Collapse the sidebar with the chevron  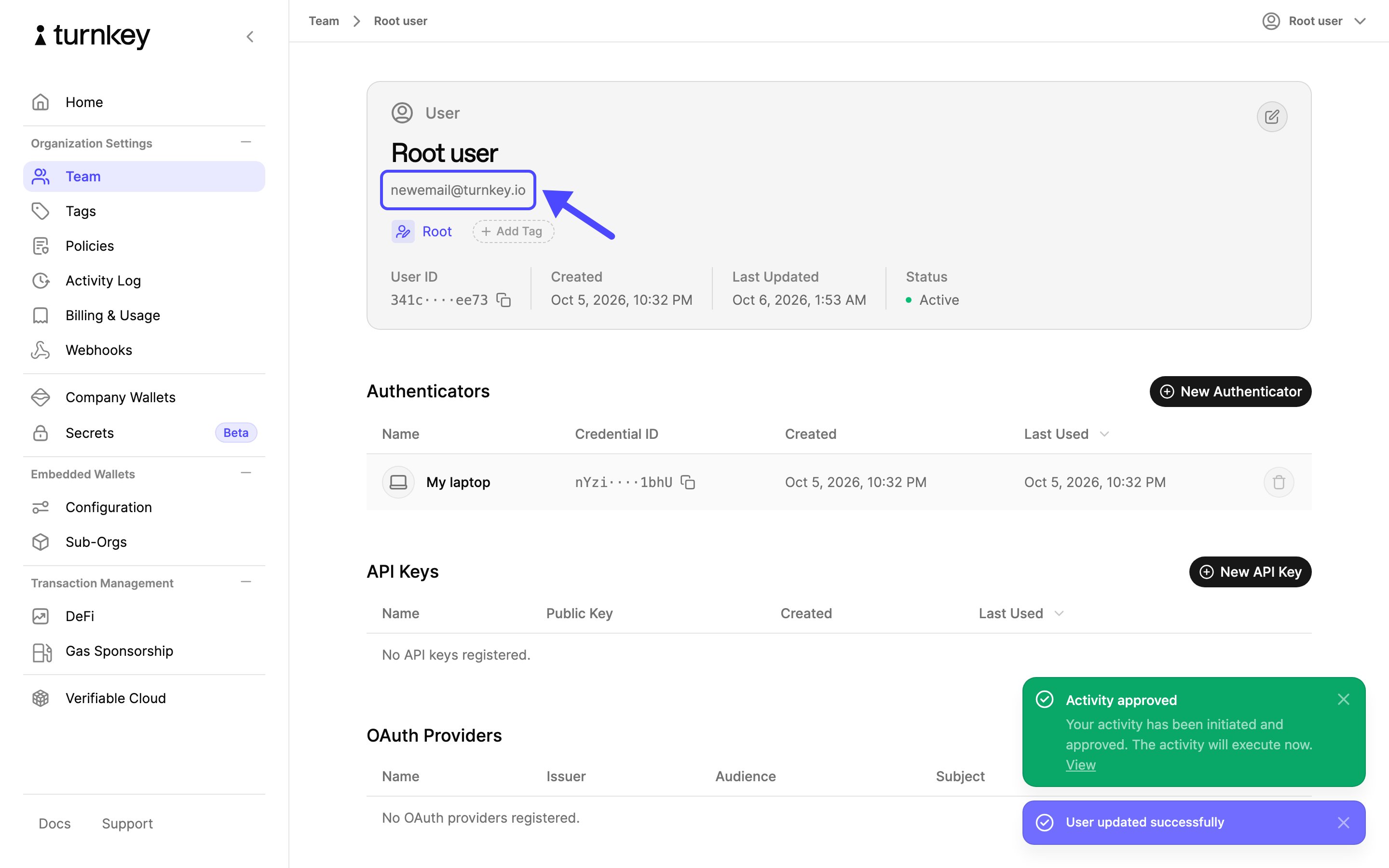250,37
